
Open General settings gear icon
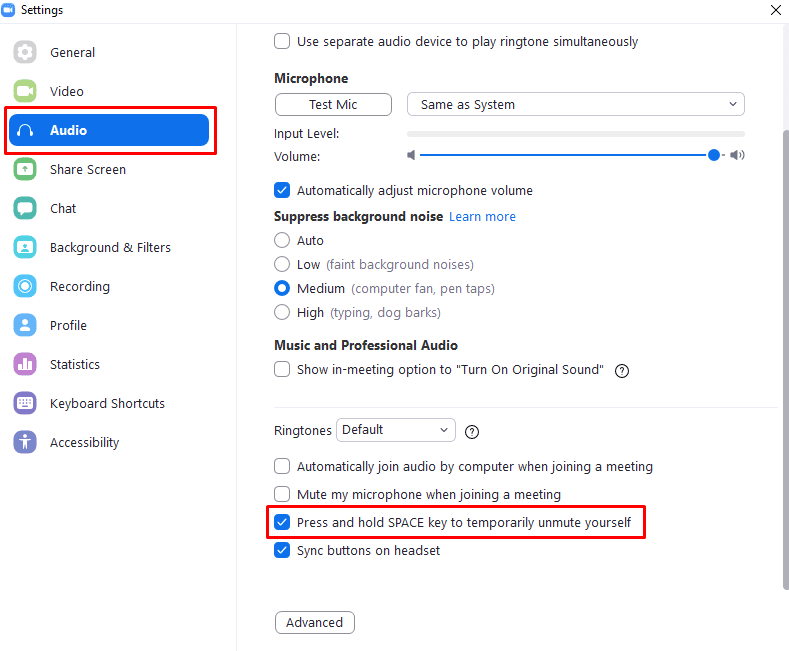pyautogui.click(x=25, y=52)
